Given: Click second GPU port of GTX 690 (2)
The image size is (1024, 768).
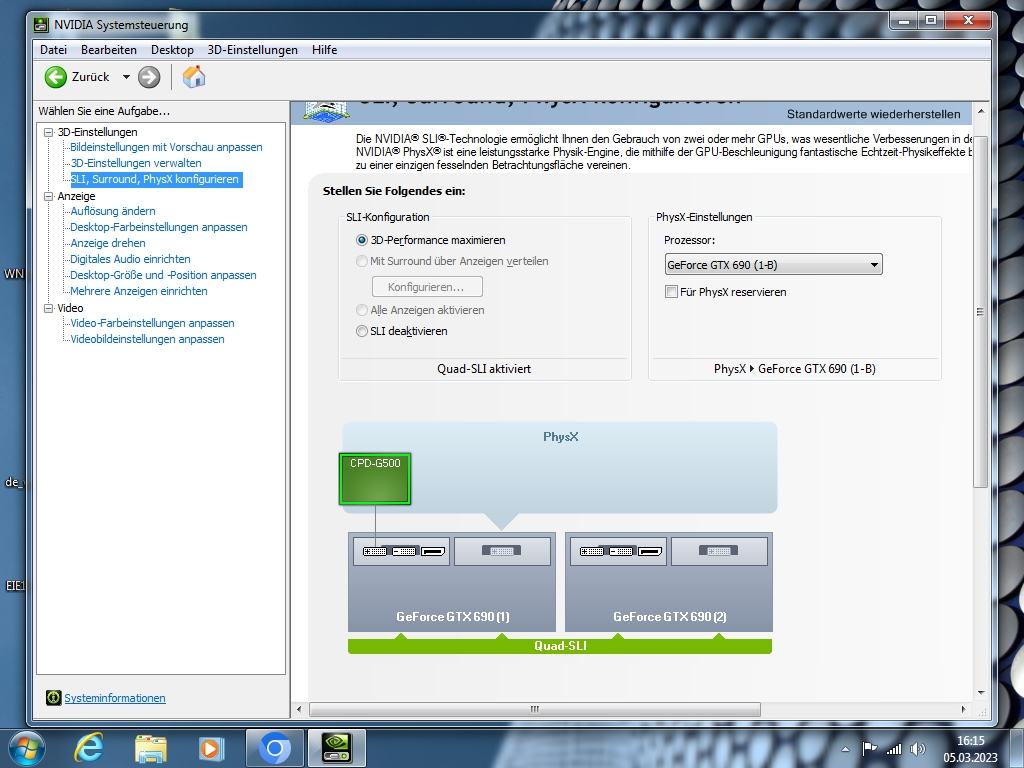Looking at the screenshot, I should (x=719, y=551).
